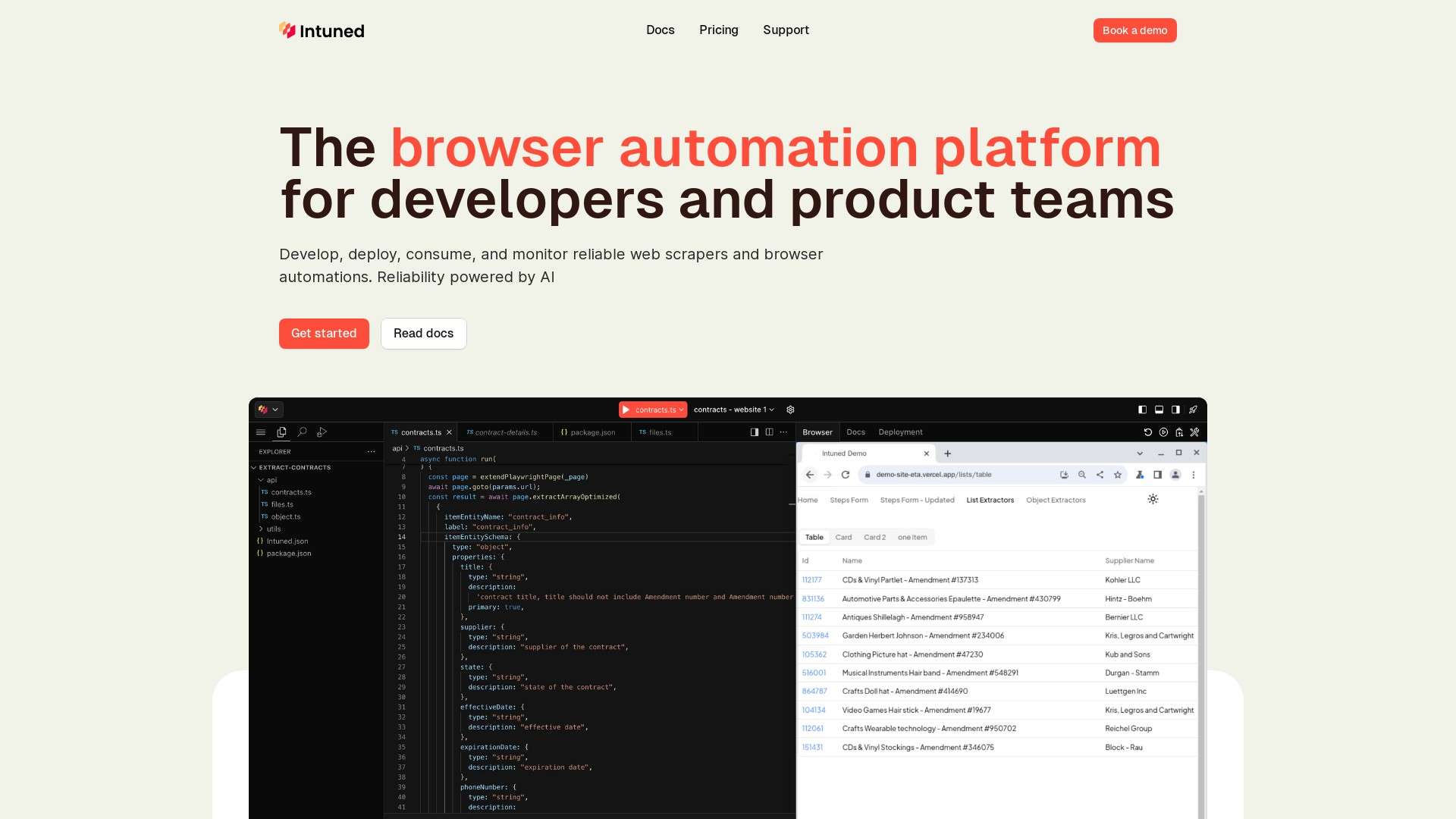Open Intuned.json in the Explorer tree
Viewport: 1456px width, 819px height.
(283, 541)
